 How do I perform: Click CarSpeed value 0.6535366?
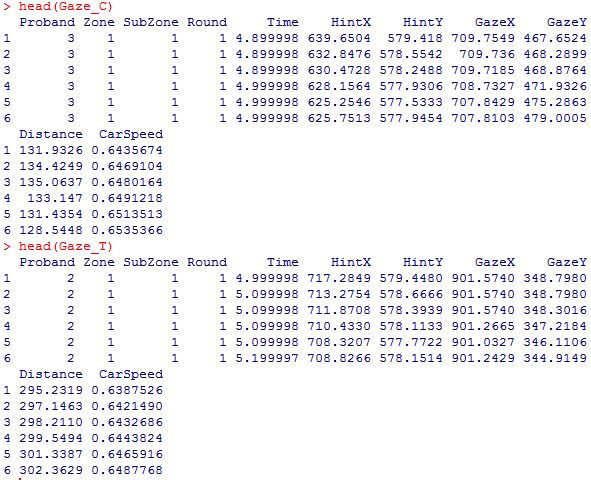point(127,230)
